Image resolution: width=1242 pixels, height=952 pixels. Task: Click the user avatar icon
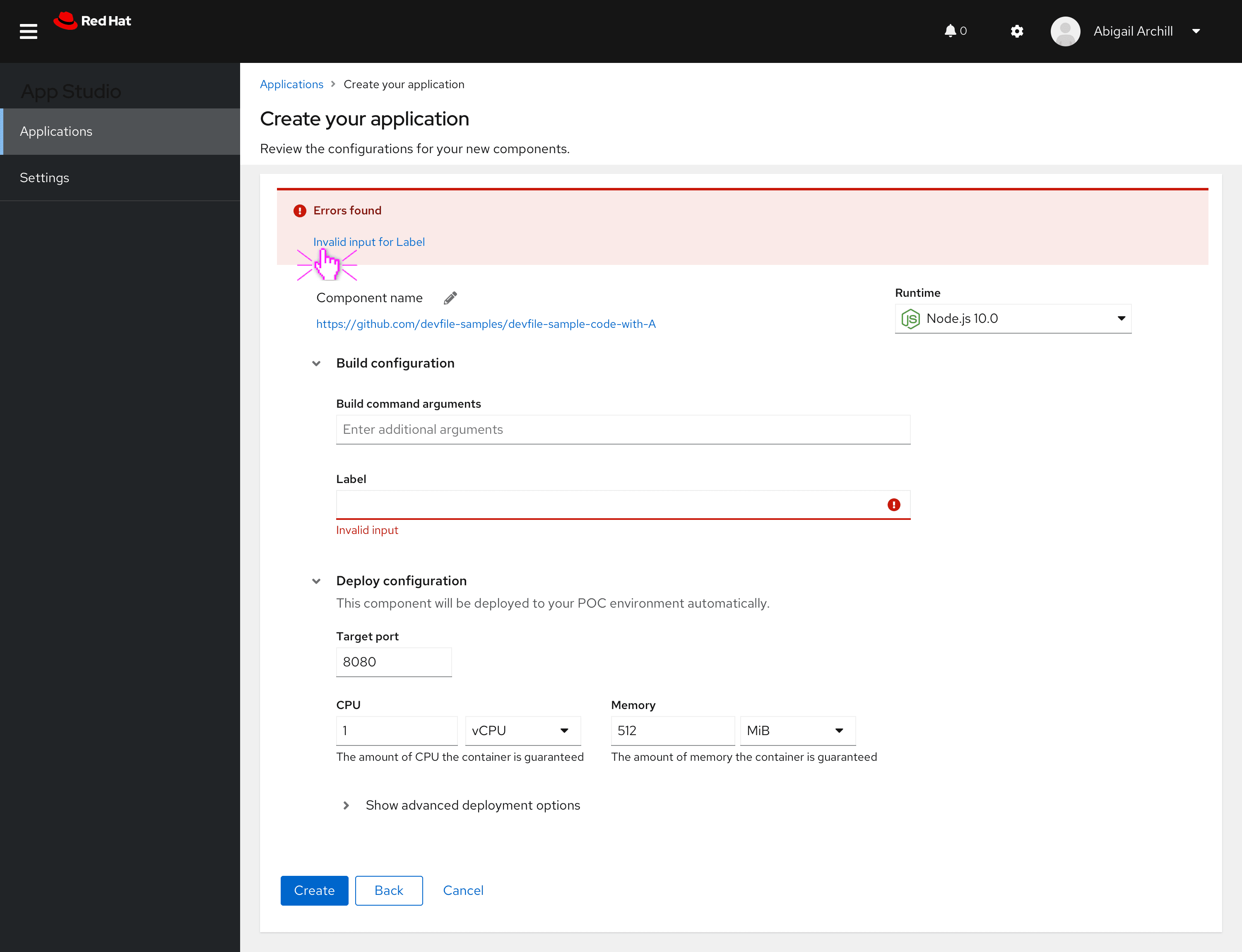1065,31
